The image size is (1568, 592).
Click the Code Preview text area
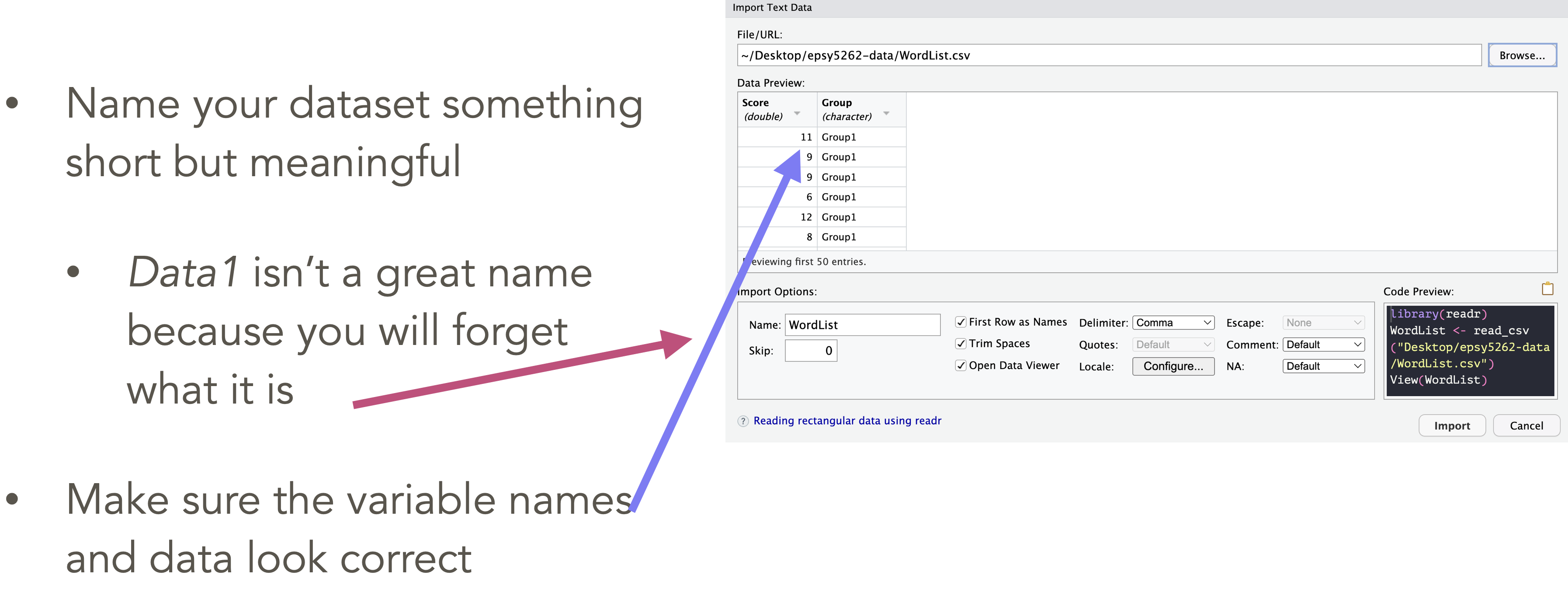pos(1470,352)
